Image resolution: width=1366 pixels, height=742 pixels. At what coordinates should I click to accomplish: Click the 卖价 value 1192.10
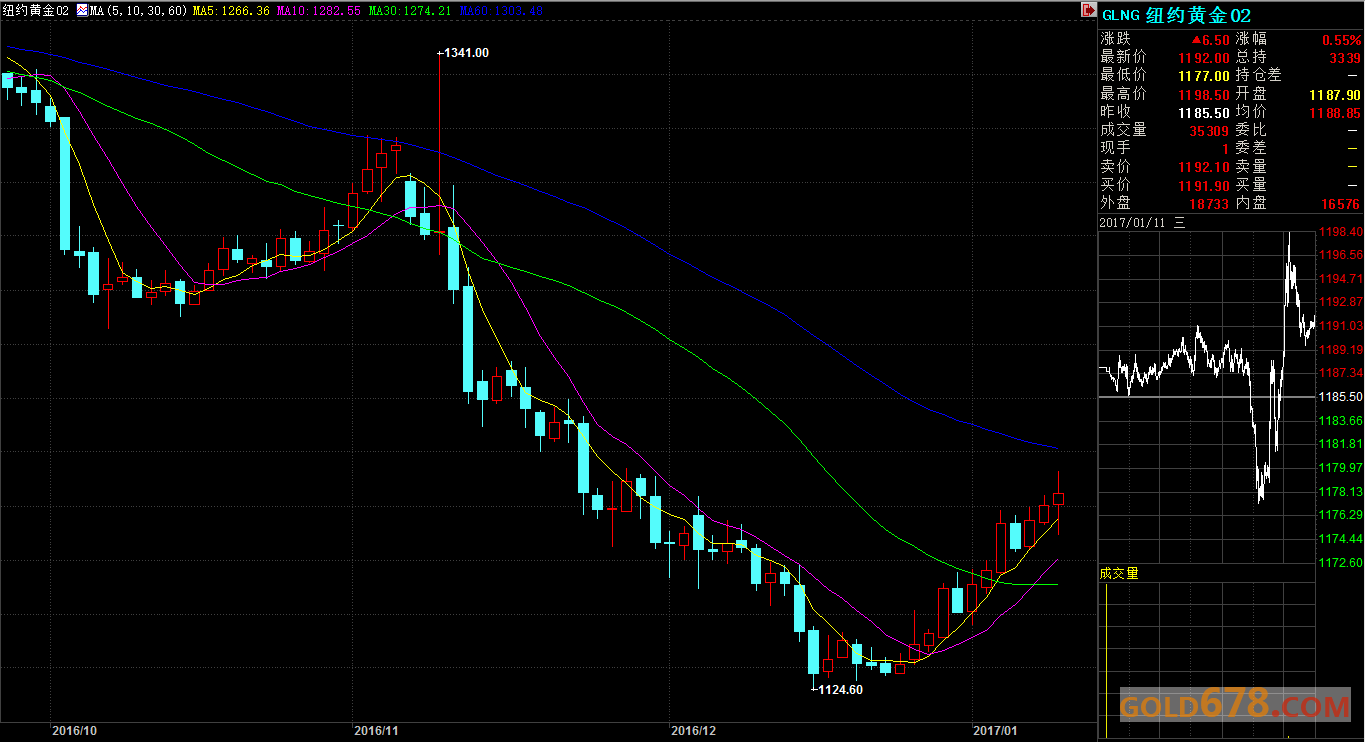1204,167
